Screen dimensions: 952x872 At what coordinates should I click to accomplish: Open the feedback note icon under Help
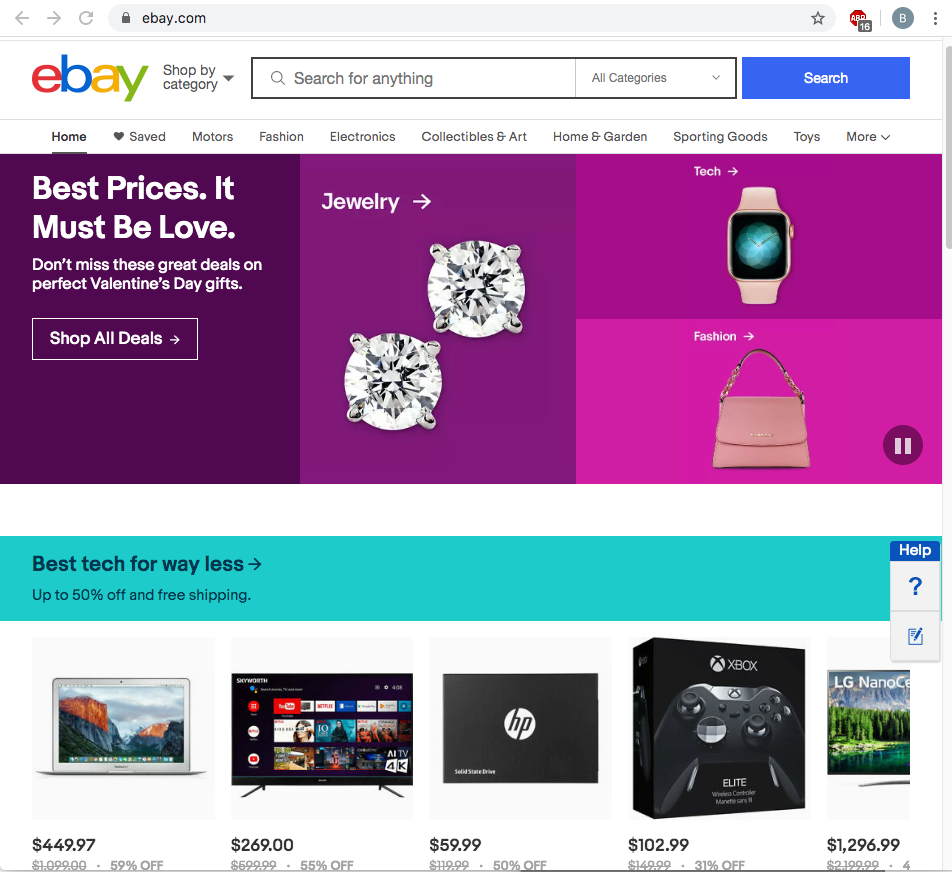pyautogui.click(x=914, y=636)
